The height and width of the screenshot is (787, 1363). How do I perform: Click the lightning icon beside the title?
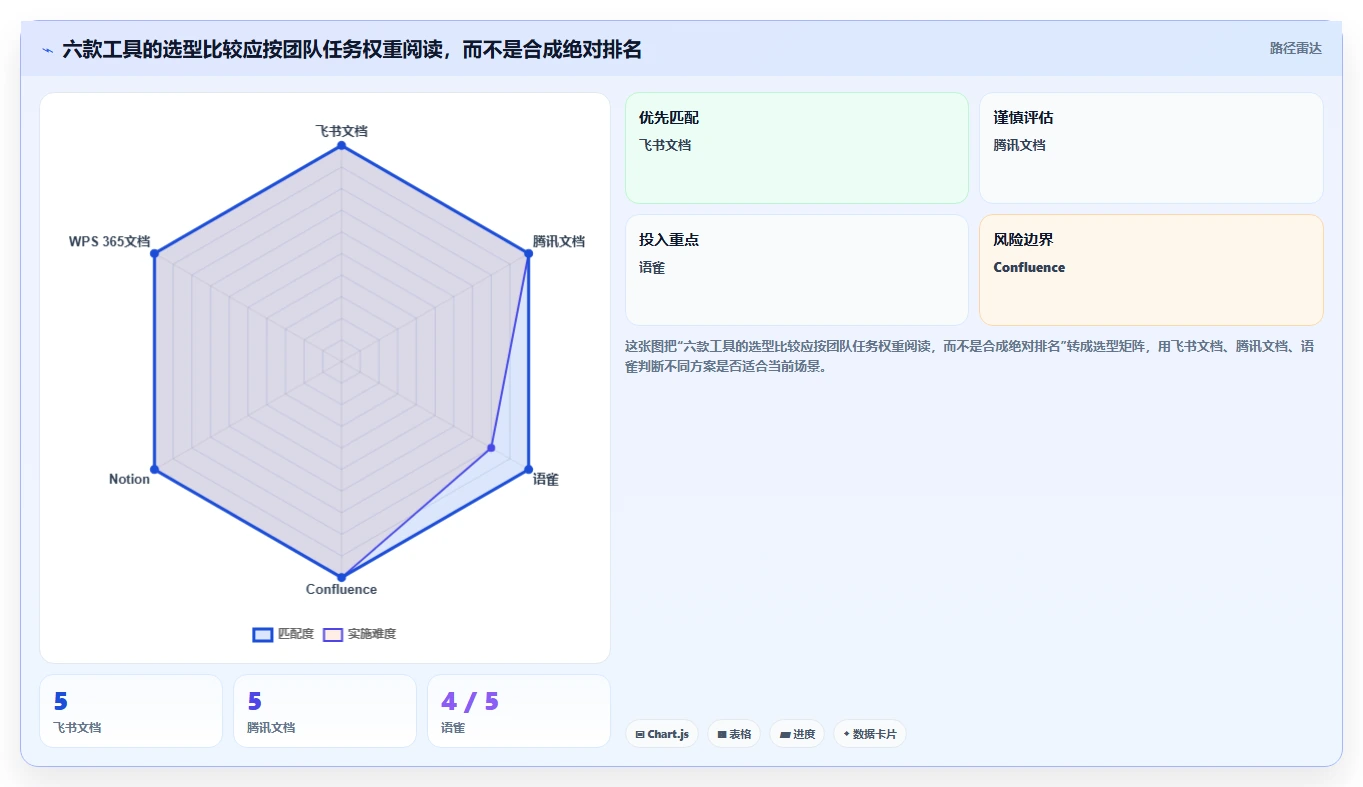[x=47, y=49]
